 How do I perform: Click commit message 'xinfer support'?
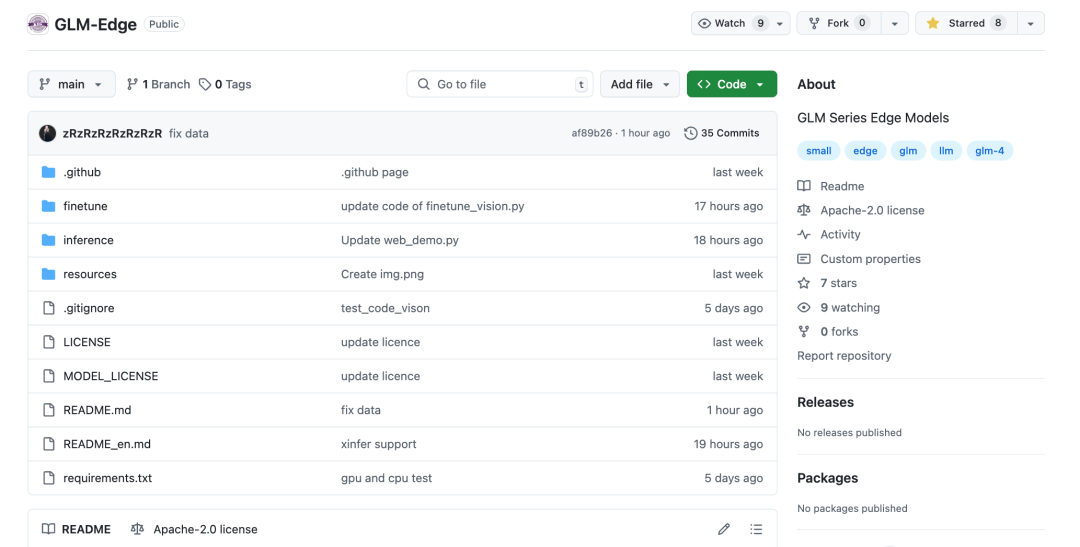379,444
